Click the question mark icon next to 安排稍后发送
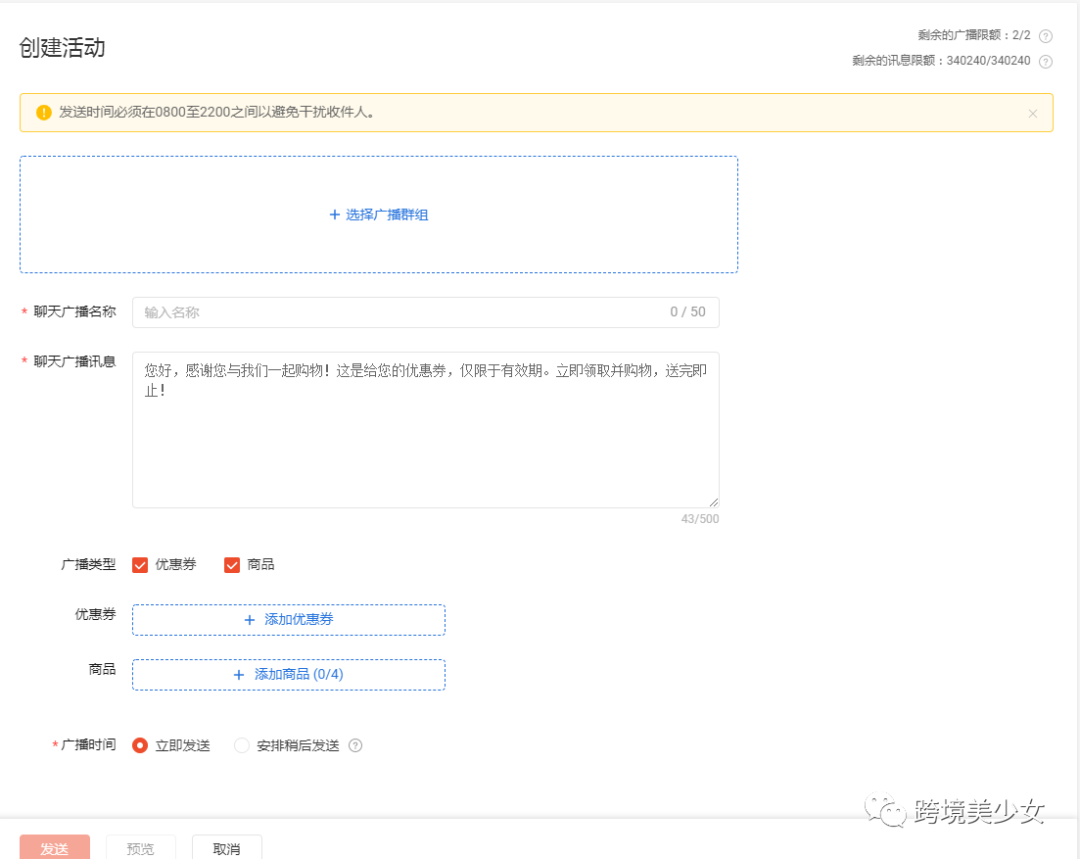Viewport: 1080px width, 859px height. [355, 745]
